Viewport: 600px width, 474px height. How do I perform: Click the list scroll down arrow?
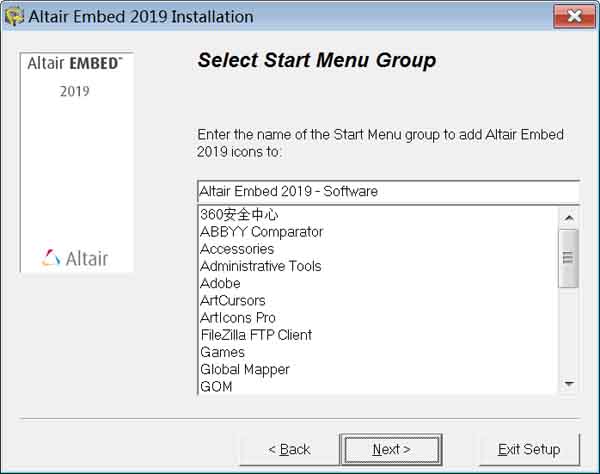(569, 383)
